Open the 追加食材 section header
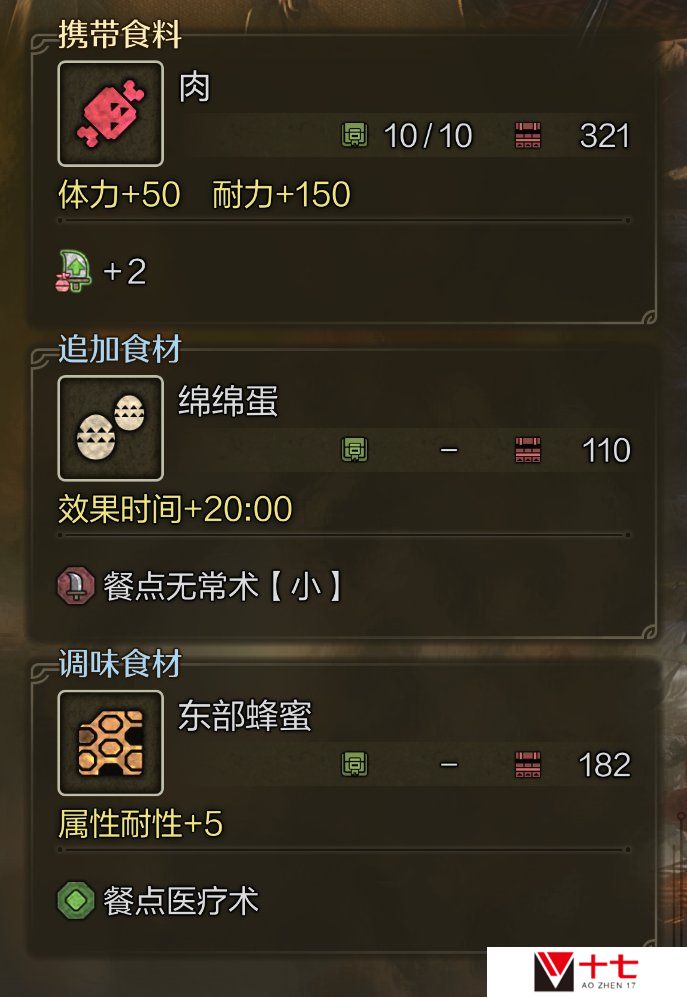 (120, 348)
